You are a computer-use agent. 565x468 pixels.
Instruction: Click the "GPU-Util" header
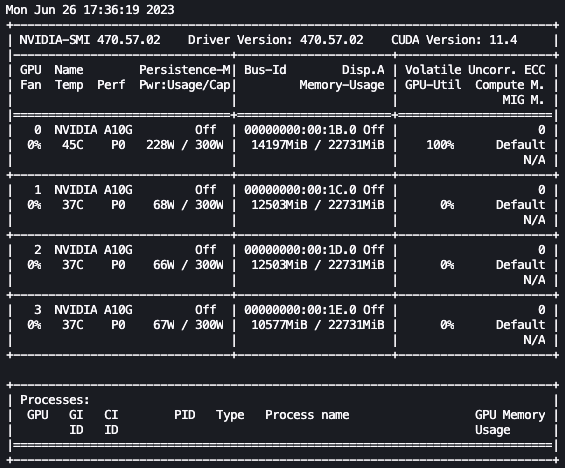pyautogui.click(x=433, y=85)
